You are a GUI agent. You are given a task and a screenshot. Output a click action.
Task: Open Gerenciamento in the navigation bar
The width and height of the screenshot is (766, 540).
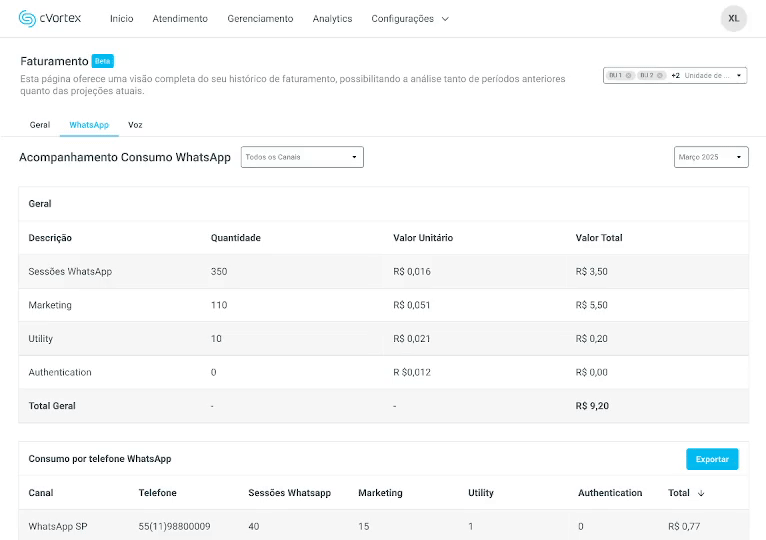tap(260, 19)
